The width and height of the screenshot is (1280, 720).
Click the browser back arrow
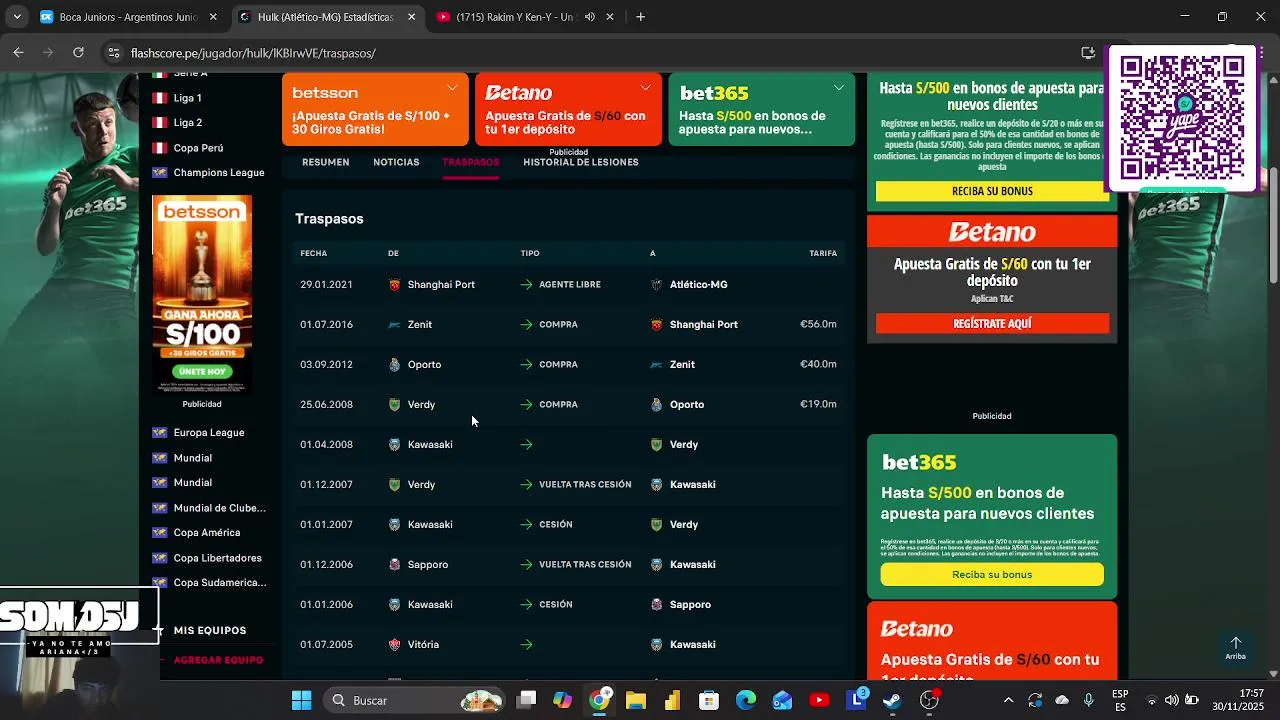18,53
